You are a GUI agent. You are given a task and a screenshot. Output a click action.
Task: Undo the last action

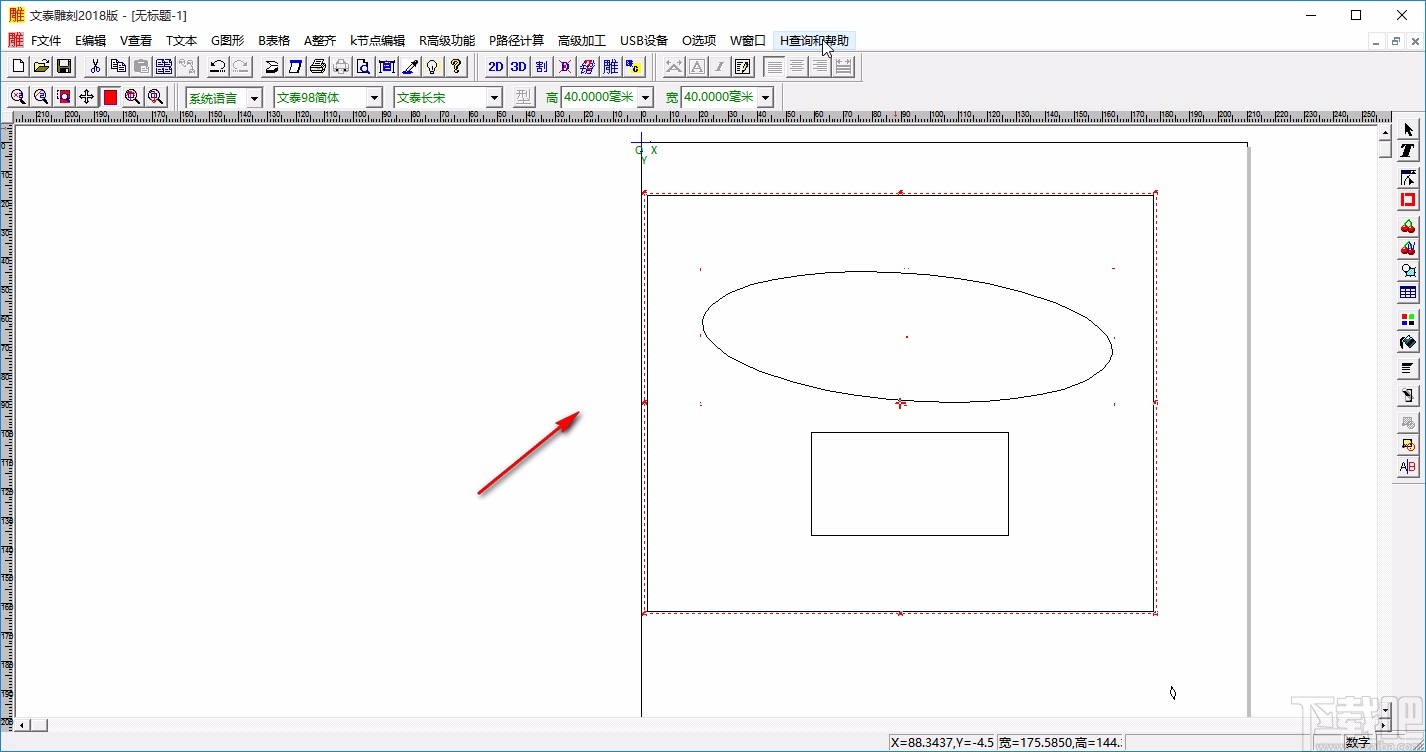217,67
